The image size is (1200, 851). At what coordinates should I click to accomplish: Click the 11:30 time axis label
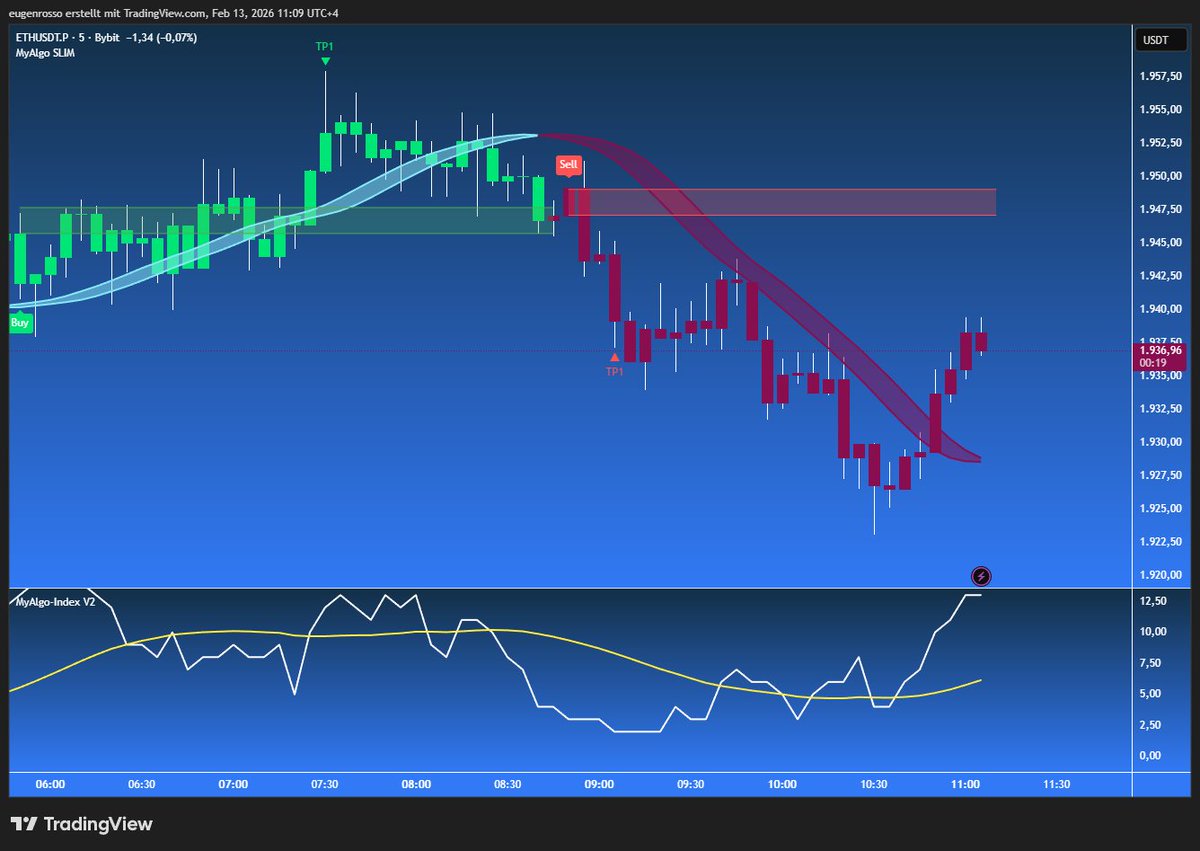(x=1056, y=785)
